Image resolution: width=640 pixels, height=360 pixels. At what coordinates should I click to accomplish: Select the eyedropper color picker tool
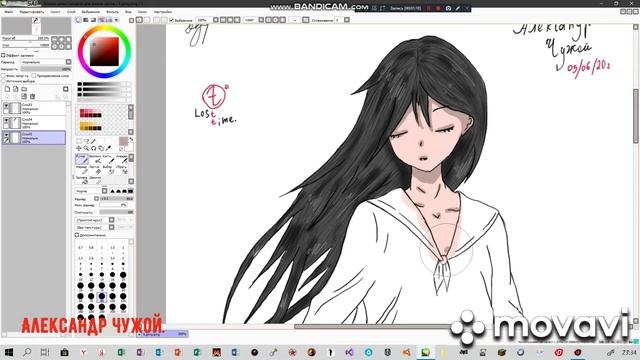point(108,148)
